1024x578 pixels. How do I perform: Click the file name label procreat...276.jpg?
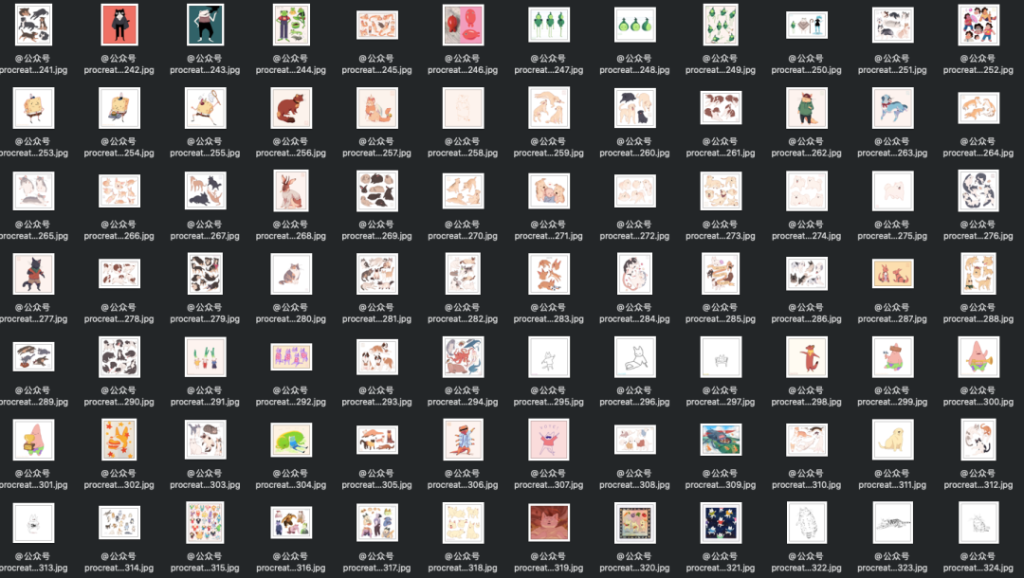coord(978,237)
